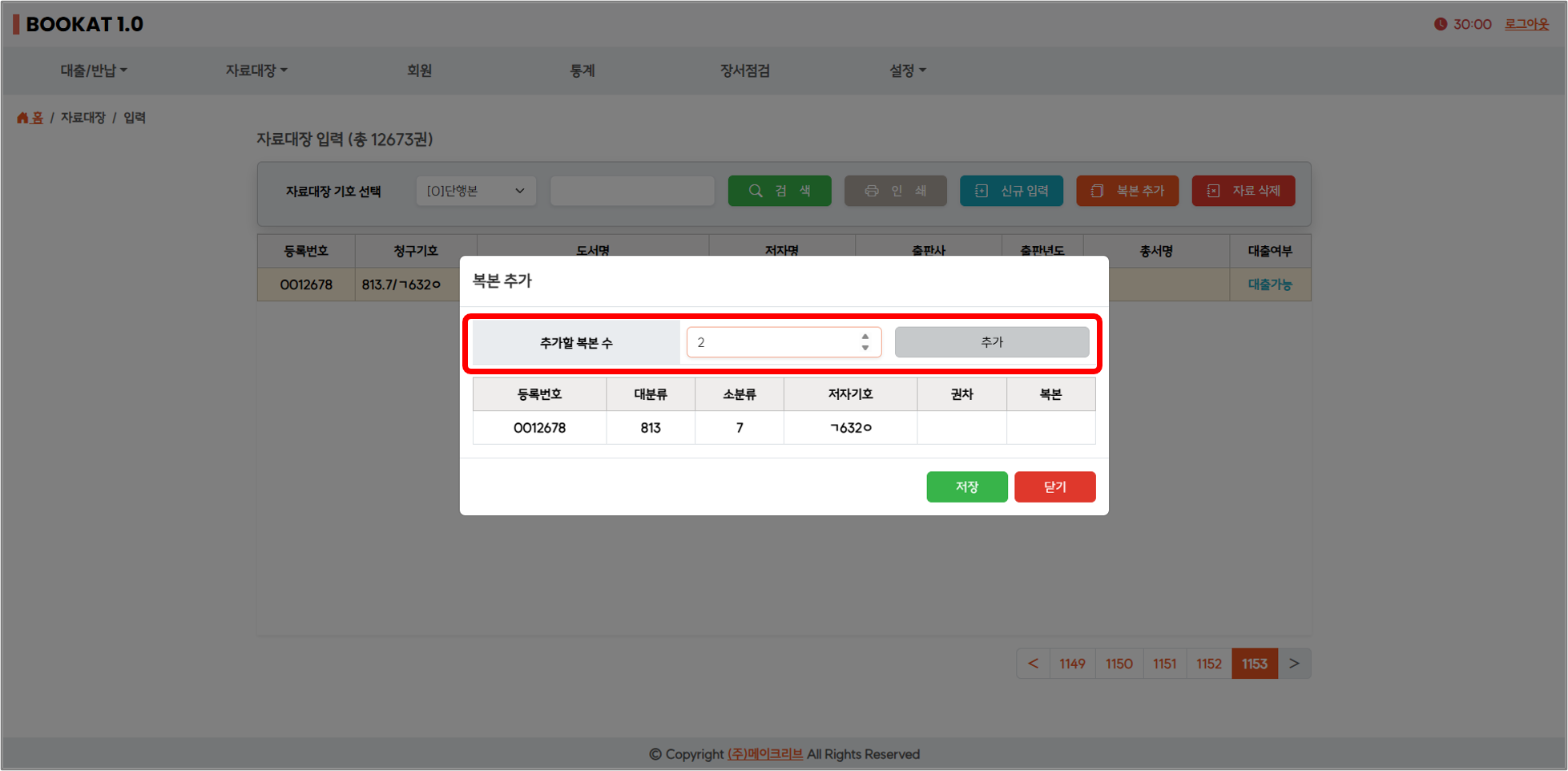Click the magnifier icon on search button
This screenshot has width=1568, height=771.
click(756, 191)
